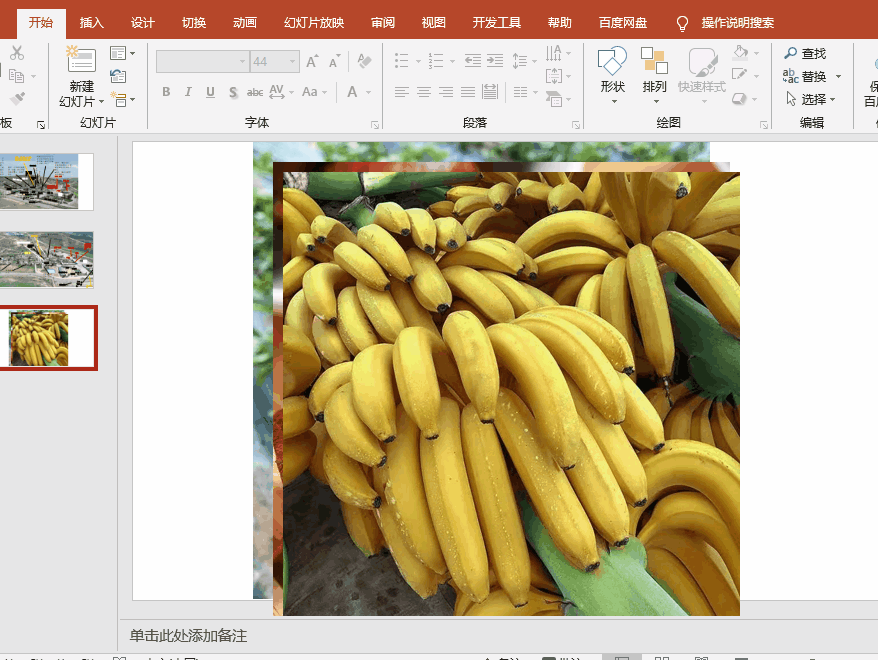The image size is (878, 660).
Task: Toggle bold formatting
Action: (166, 91)
